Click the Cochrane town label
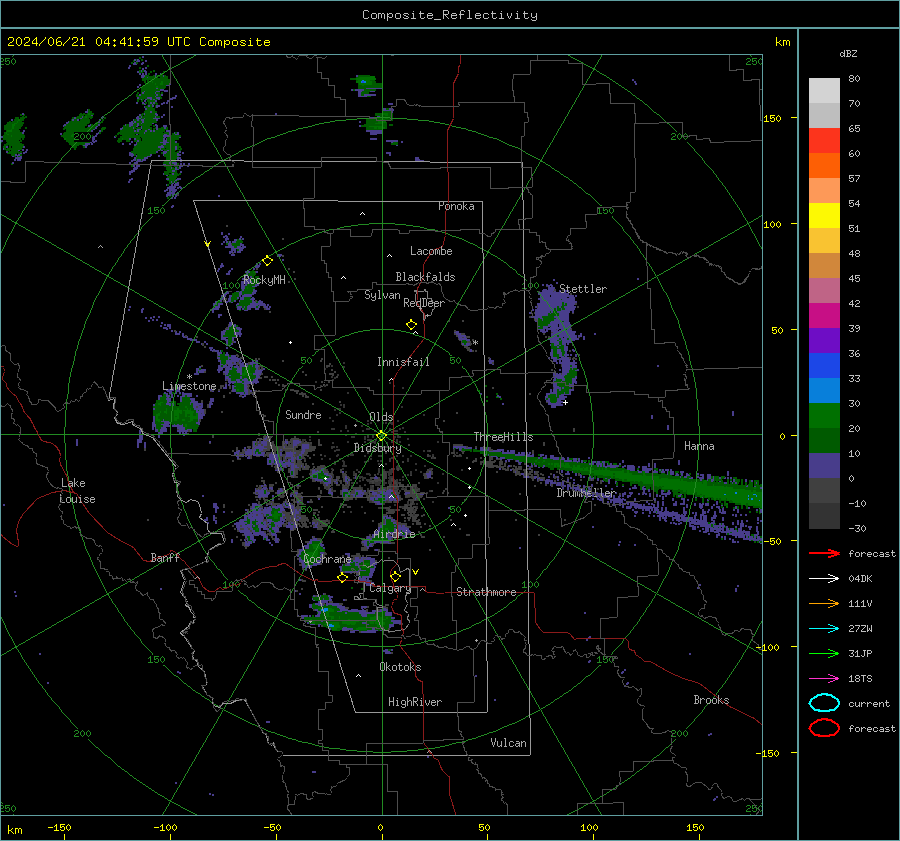The height and width of the screenshot is (841, 900). [x=327, y=559]
